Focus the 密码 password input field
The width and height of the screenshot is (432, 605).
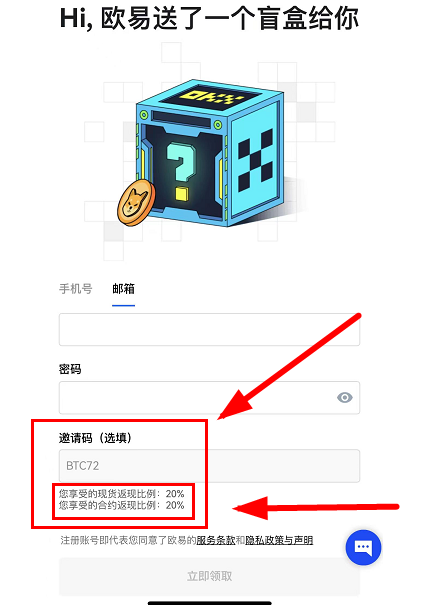point(209,398)
